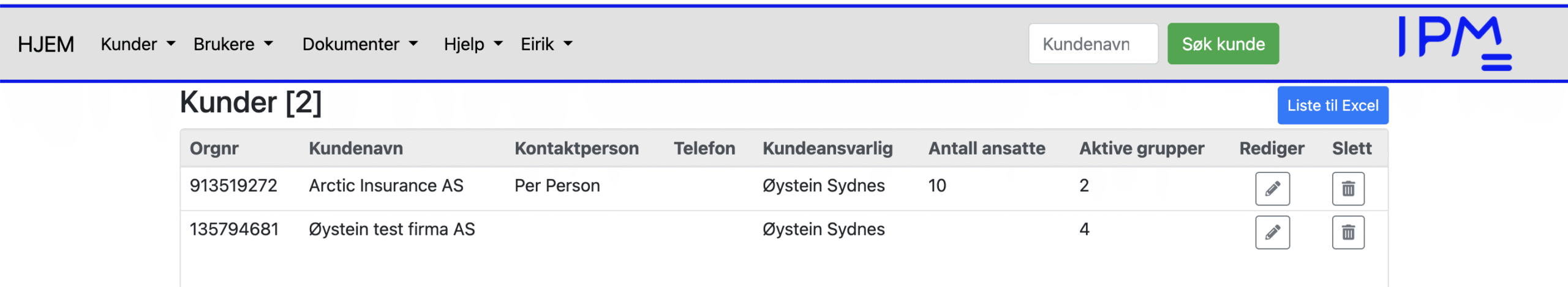Edit Øystein test firma AS entry

pos(1272,232)
